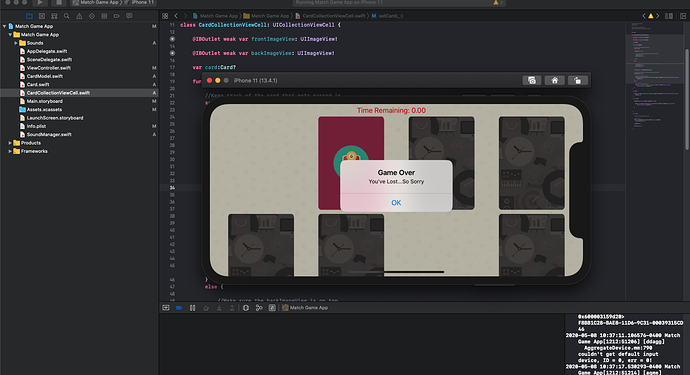690x375 pixels.
Task: Open the Source Control navigator
Action: tap(42, 16)
